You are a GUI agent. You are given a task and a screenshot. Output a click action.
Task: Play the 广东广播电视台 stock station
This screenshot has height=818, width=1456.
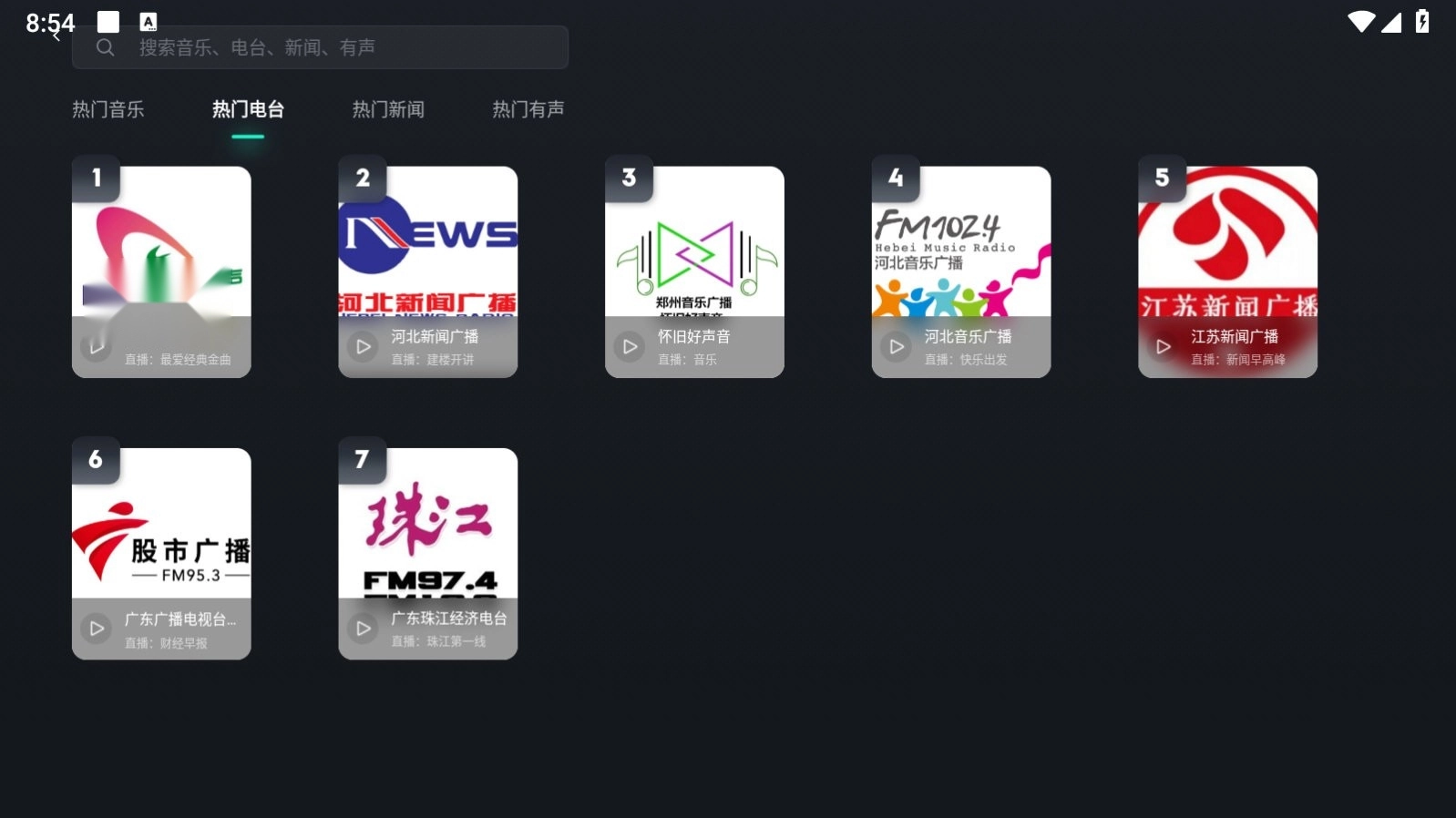(96, 629)
